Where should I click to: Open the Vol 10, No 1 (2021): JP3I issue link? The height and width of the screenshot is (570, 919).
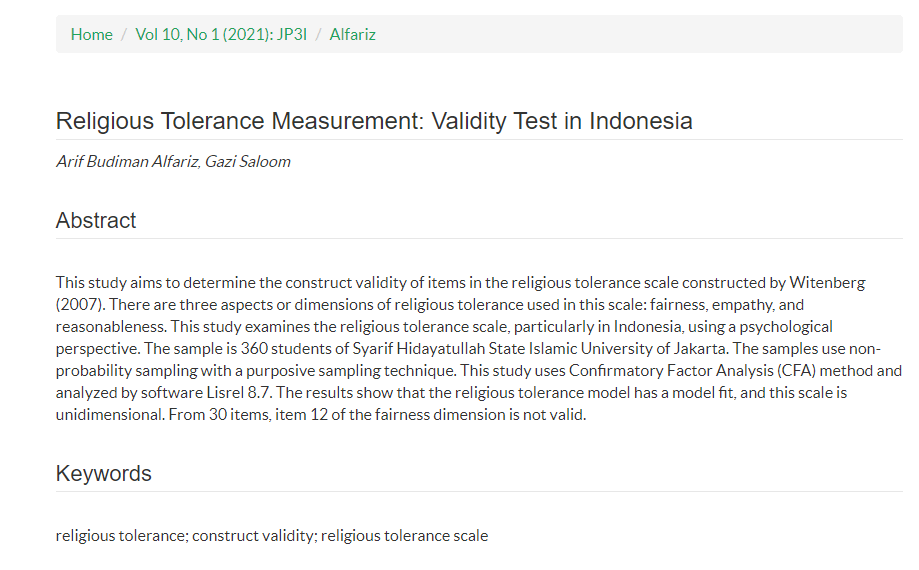[x=221, y=34]
